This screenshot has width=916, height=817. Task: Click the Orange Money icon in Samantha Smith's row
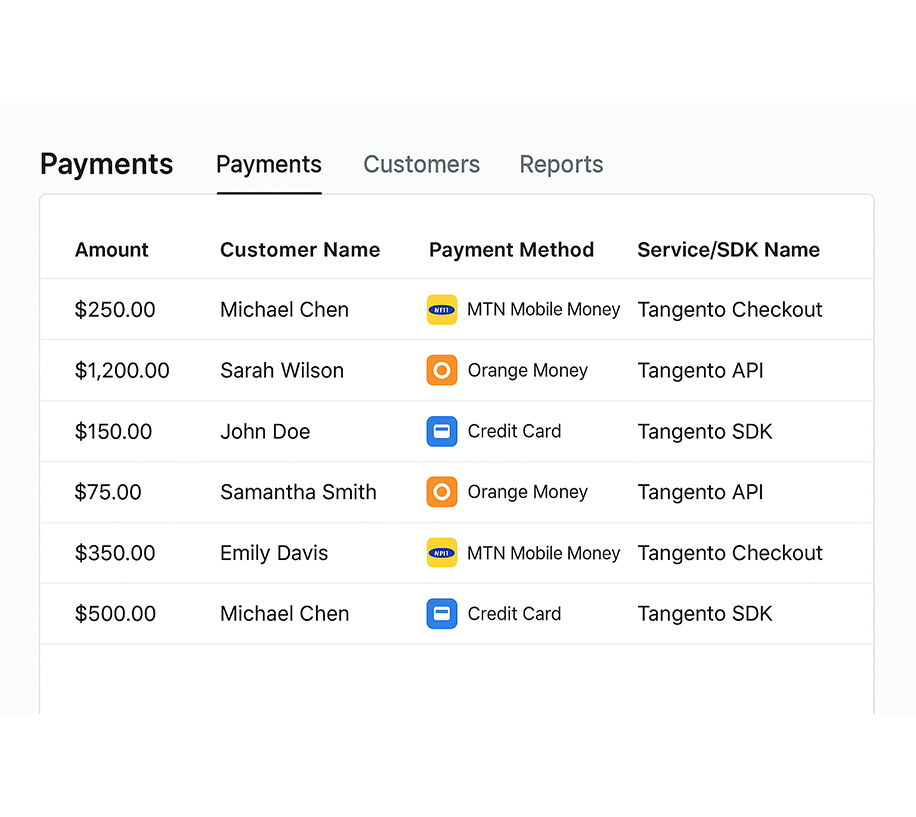tap(442, 492)
